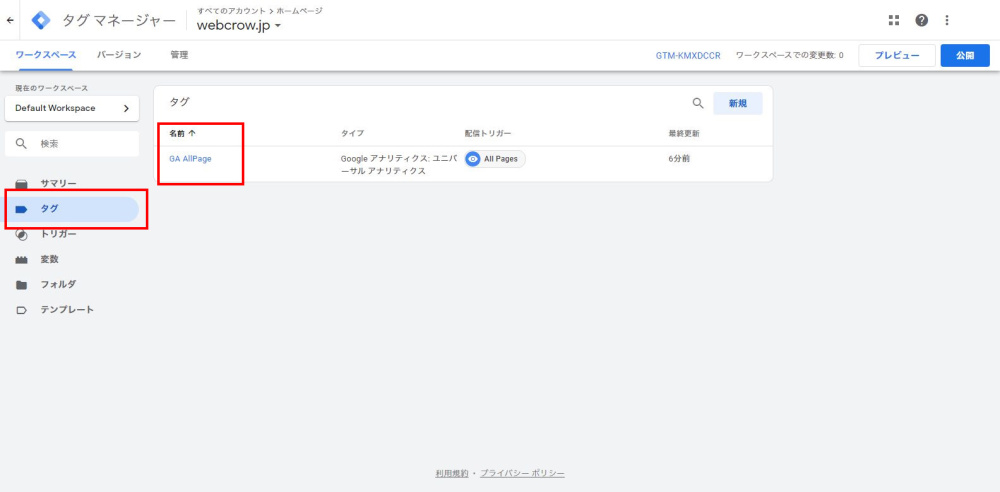
Task: Click the sidebar search magnifier icon
Action: (21, 144)
